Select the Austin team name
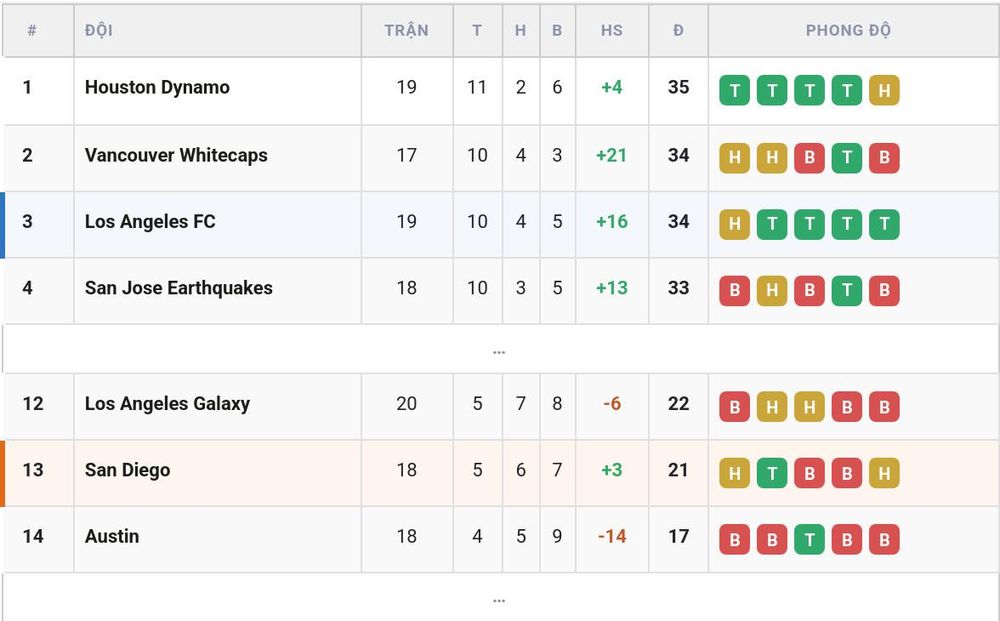The image size is (1000, 621). [112, 536]
